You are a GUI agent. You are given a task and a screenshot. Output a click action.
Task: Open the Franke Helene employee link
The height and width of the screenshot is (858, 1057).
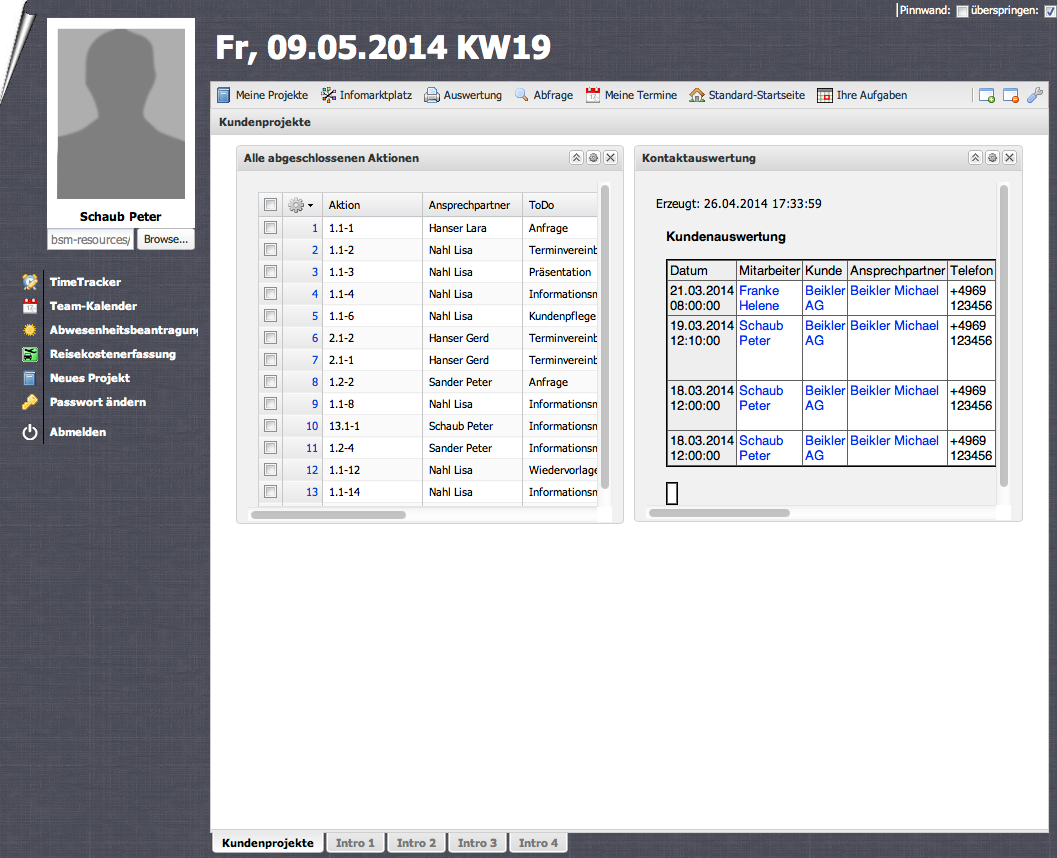758,298
